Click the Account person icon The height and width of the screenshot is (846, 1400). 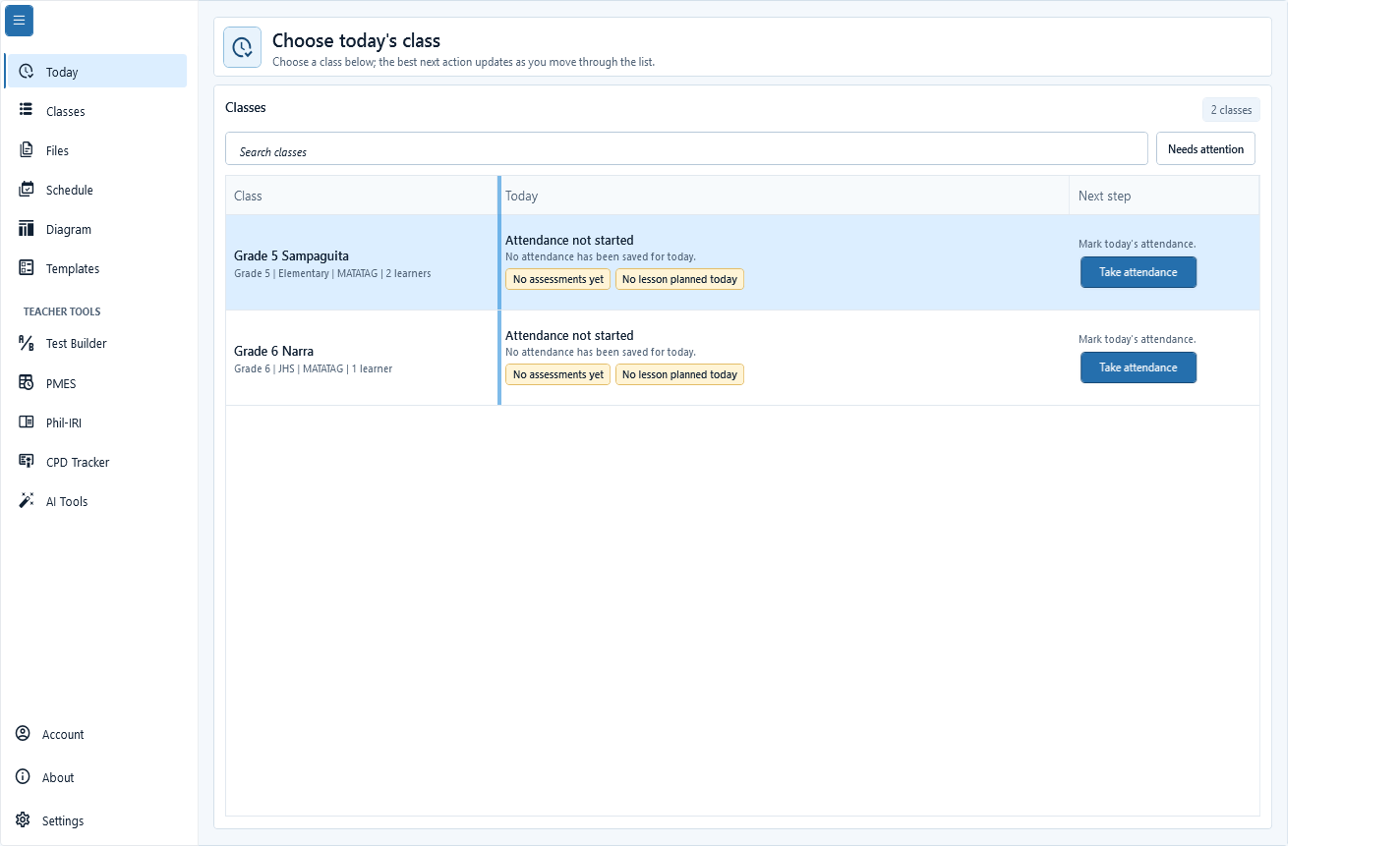tap(23, 733)
